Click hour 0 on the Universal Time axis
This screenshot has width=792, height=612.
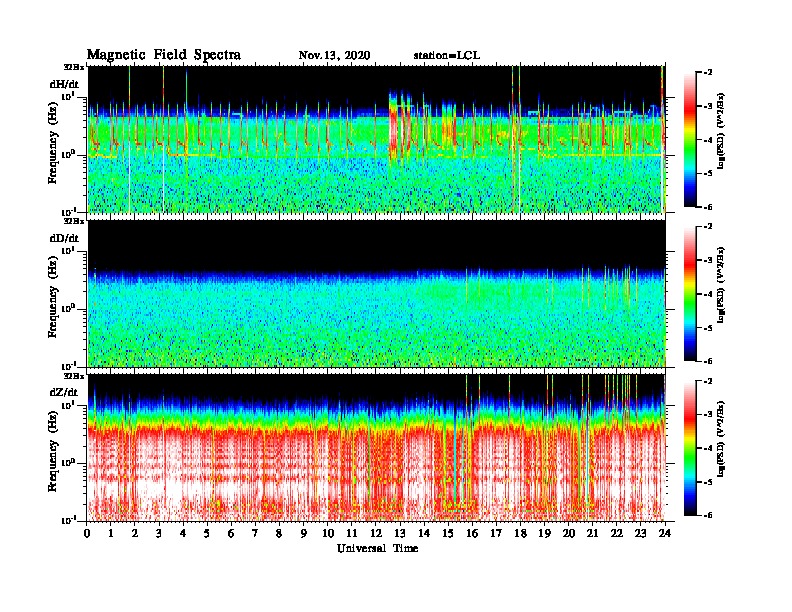coord(87,534)
